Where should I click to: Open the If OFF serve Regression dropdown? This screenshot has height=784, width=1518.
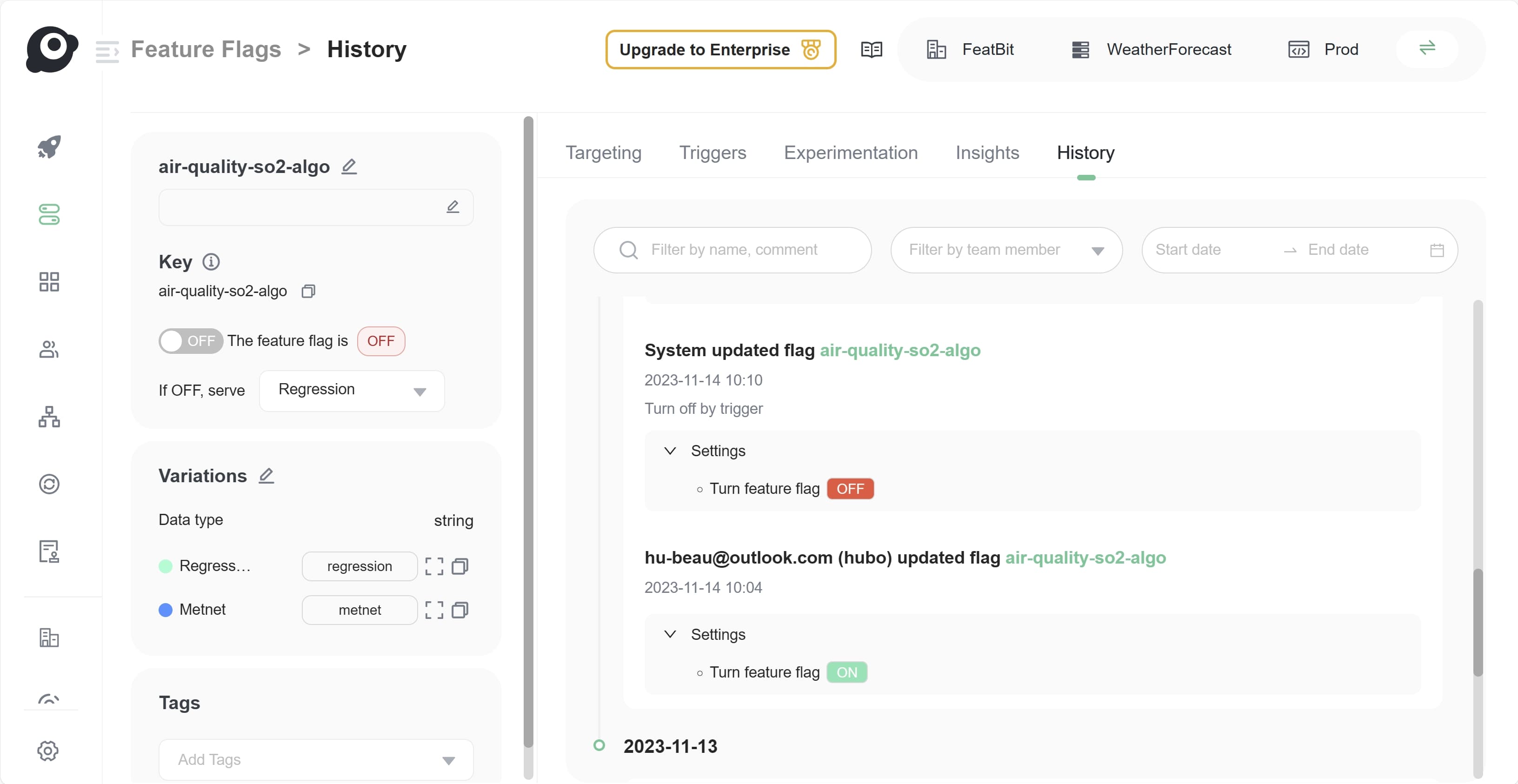pyautogui.click(x=352, y=391)
